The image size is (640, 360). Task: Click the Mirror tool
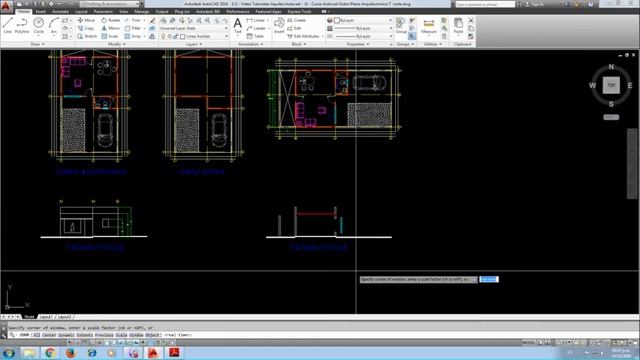[x=111, y=28]
